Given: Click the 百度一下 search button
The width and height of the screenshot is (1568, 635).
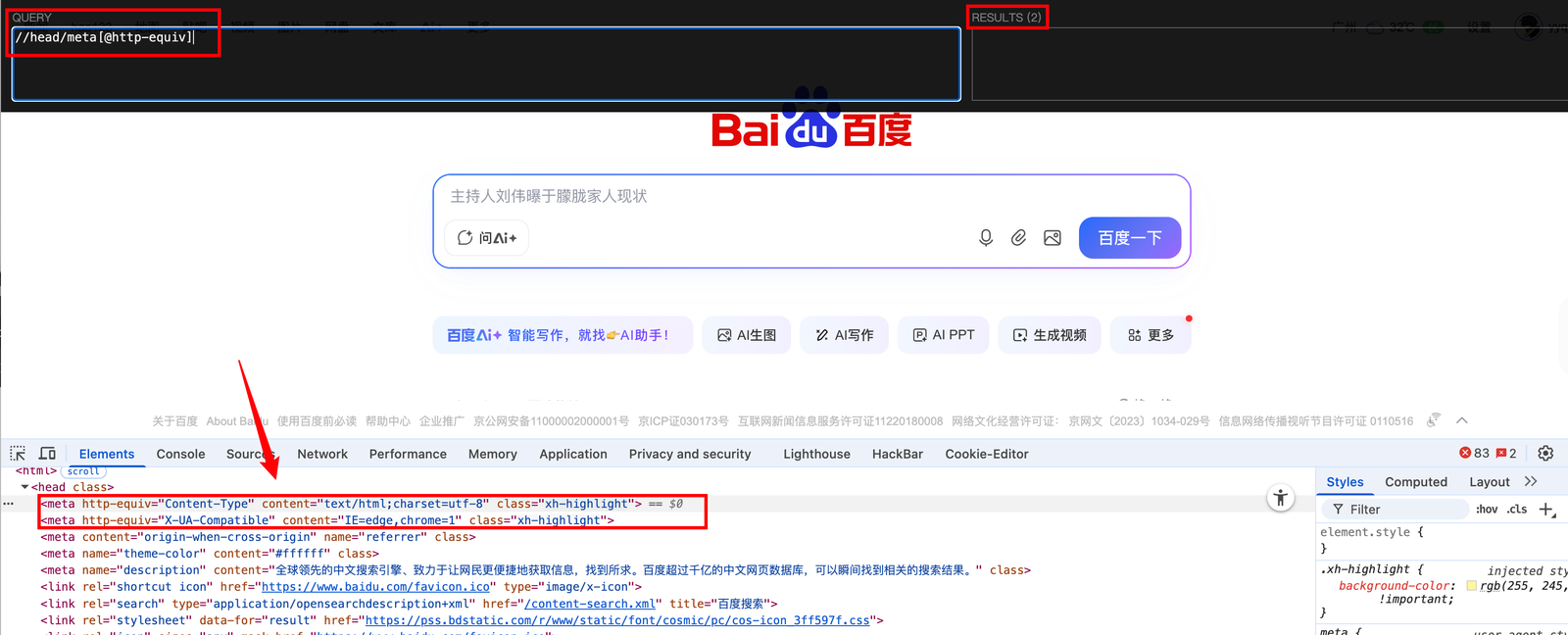Looking at the screenshot, I should click(1130, 238).
